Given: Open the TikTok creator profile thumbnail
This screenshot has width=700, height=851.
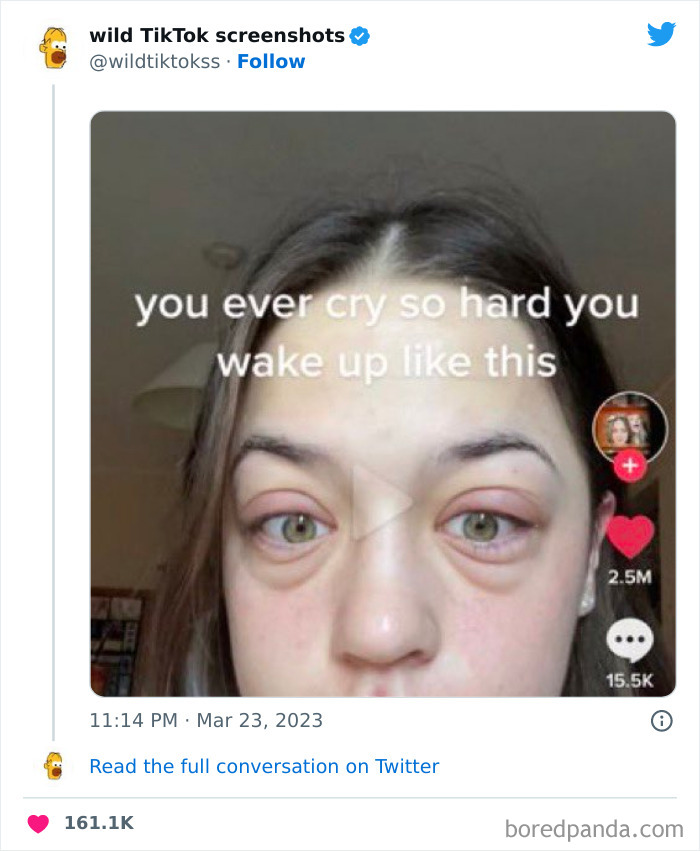Looking at the screenshot, I should point(630,429).
